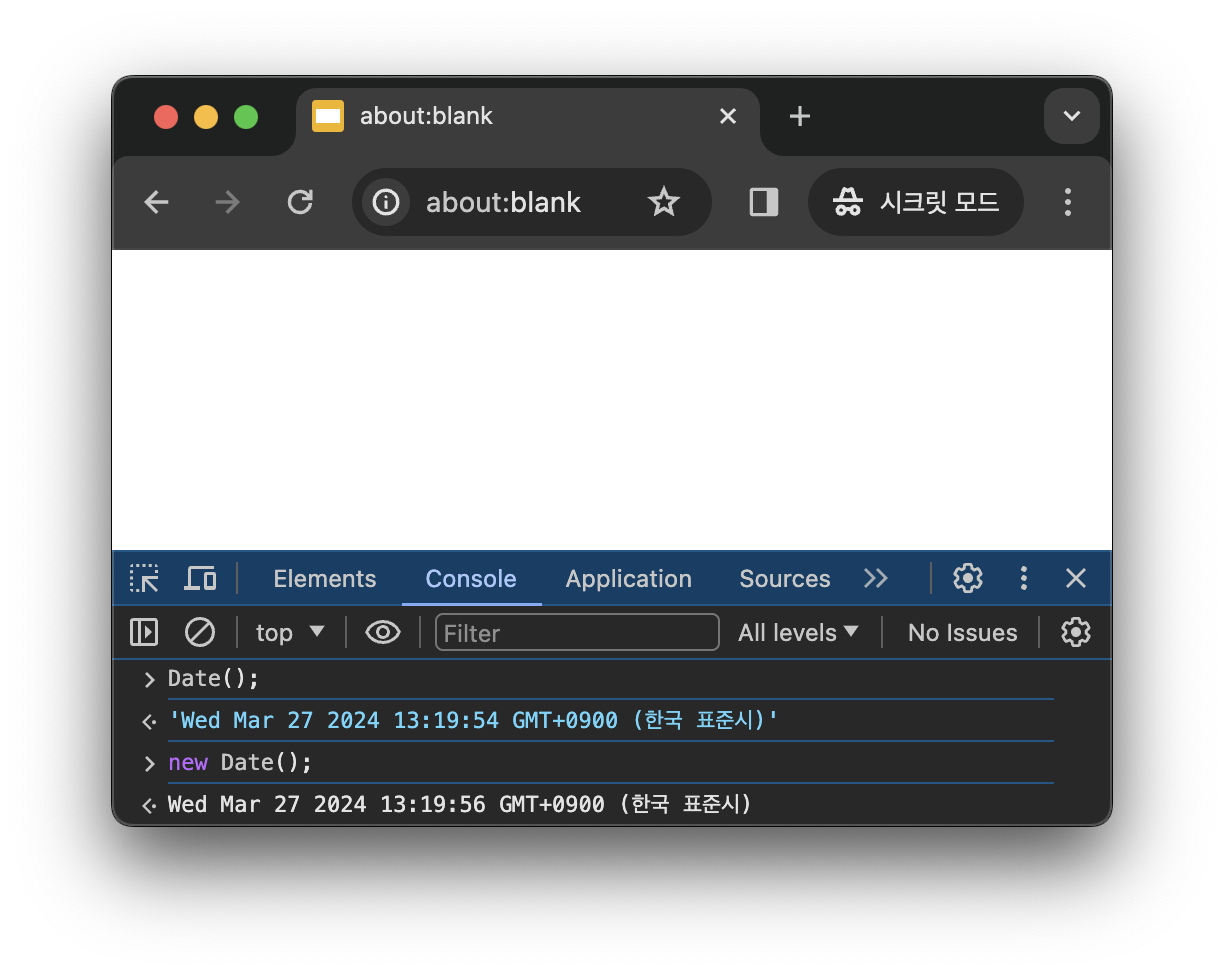The width and height of the screenshot is (1224, 974).
Task: Switch to the Application tab
Action: pyautogui.click(x=629, y=579)
